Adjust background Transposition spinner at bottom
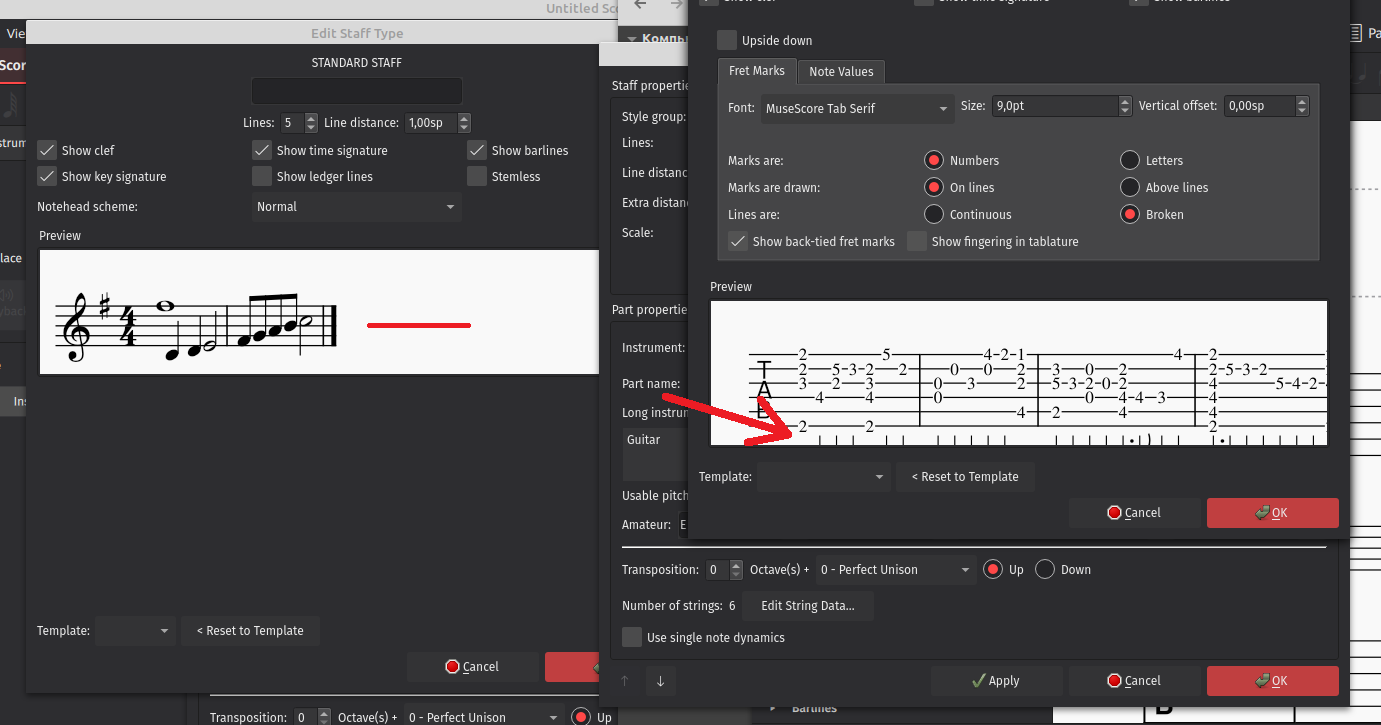 (x=324, y=717)
